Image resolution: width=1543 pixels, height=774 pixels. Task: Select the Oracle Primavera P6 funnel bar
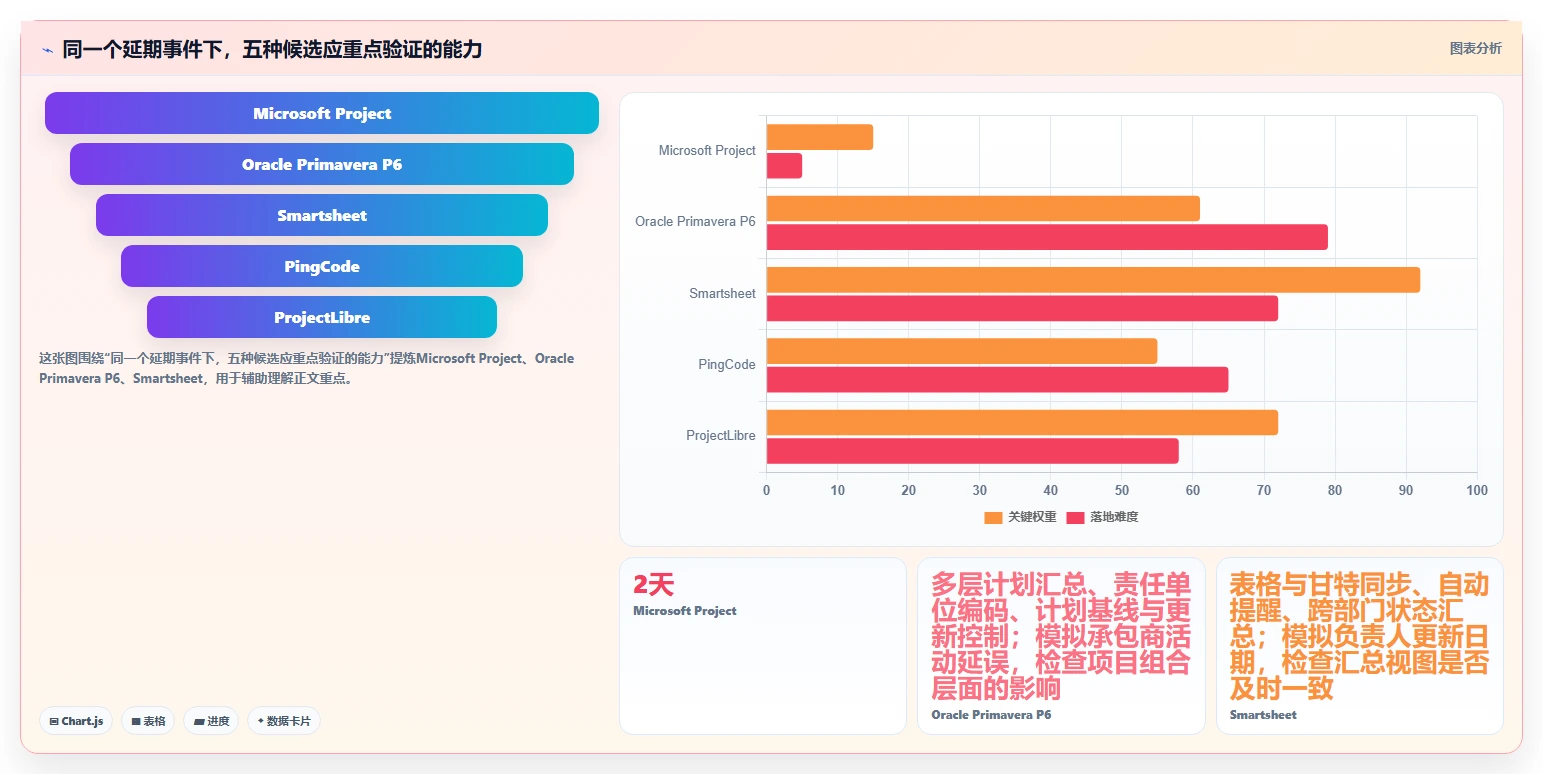click(322, 164)
